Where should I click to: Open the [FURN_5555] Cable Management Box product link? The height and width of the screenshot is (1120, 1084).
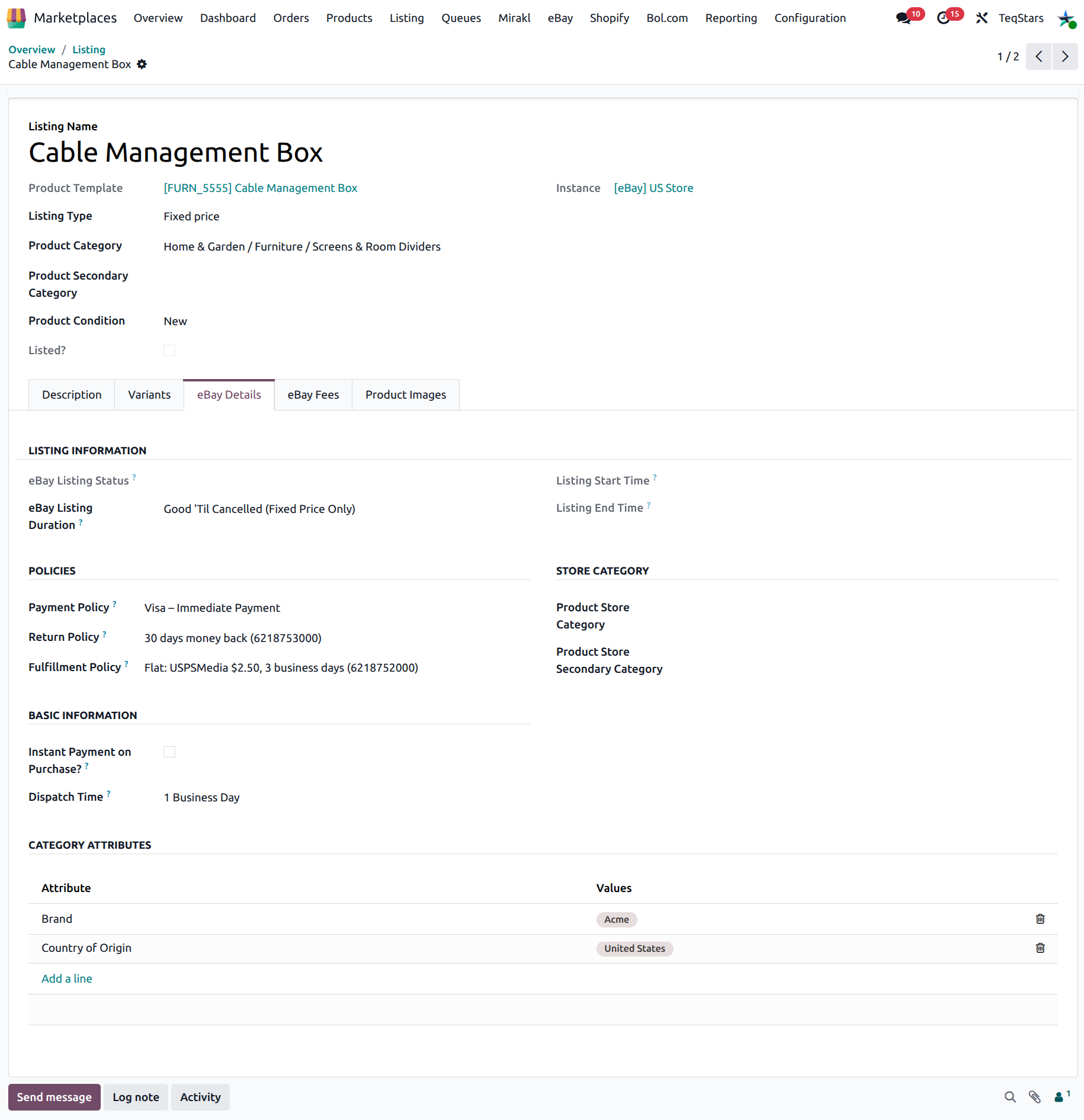click(260, 188)
